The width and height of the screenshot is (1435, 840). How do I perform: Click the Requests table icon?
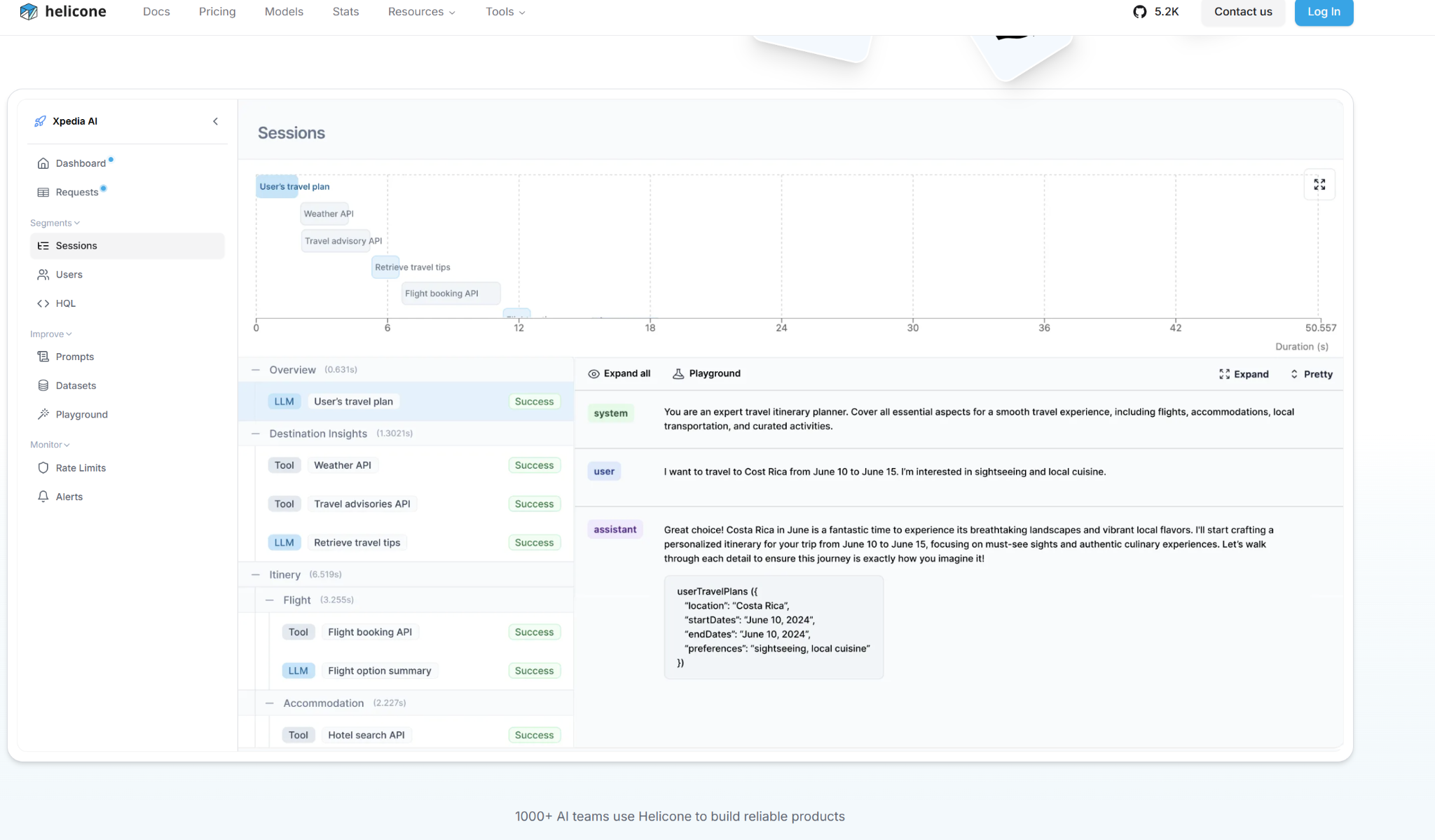pyautogui.click(x=43, y=192)
